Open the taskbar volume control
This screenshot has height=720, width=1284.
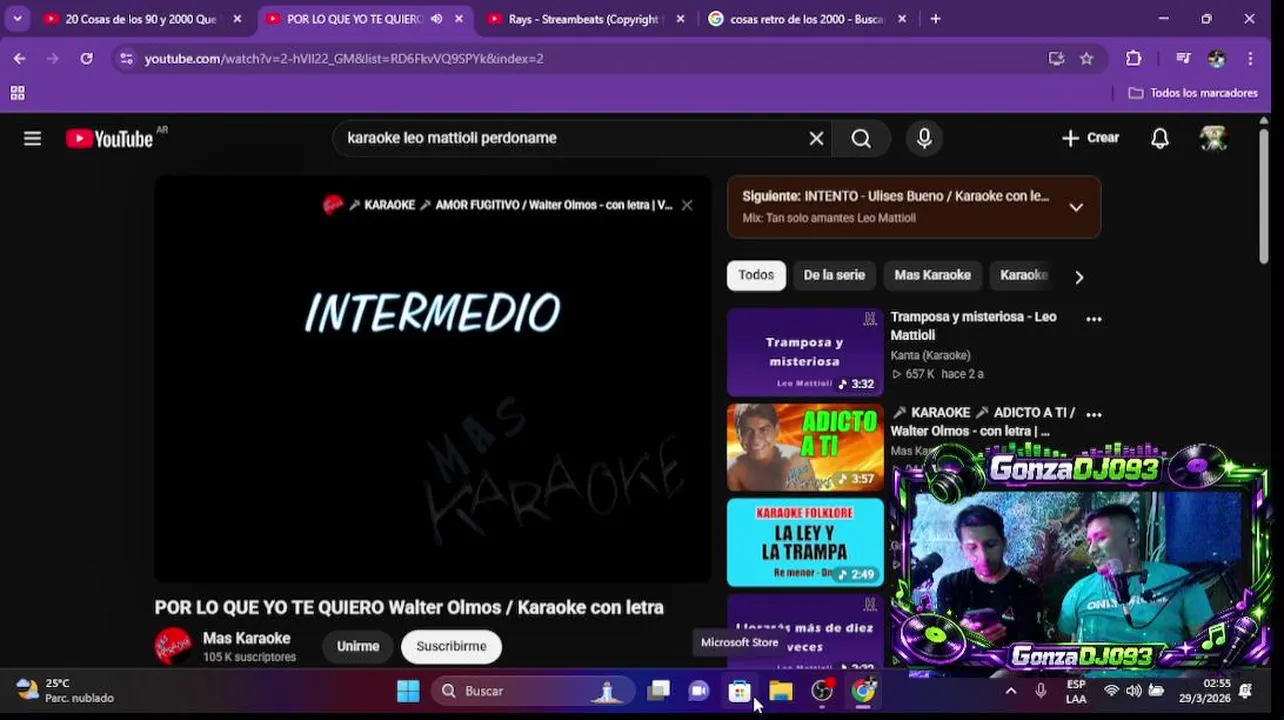click(1133, 691)
